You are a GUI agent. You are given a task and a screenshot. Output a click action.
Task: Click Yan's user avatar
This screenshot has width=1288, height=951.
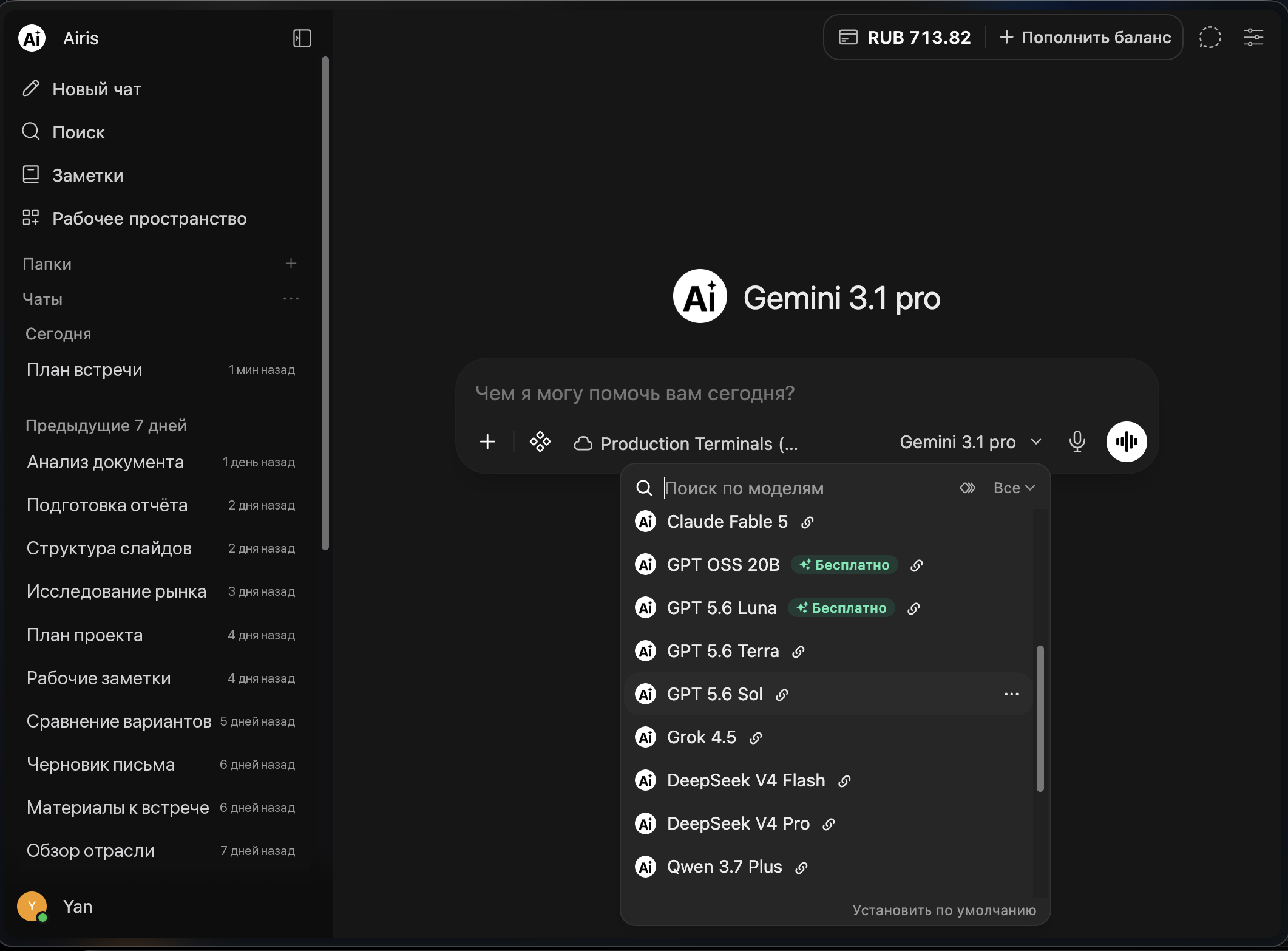(x=32, y=907)
